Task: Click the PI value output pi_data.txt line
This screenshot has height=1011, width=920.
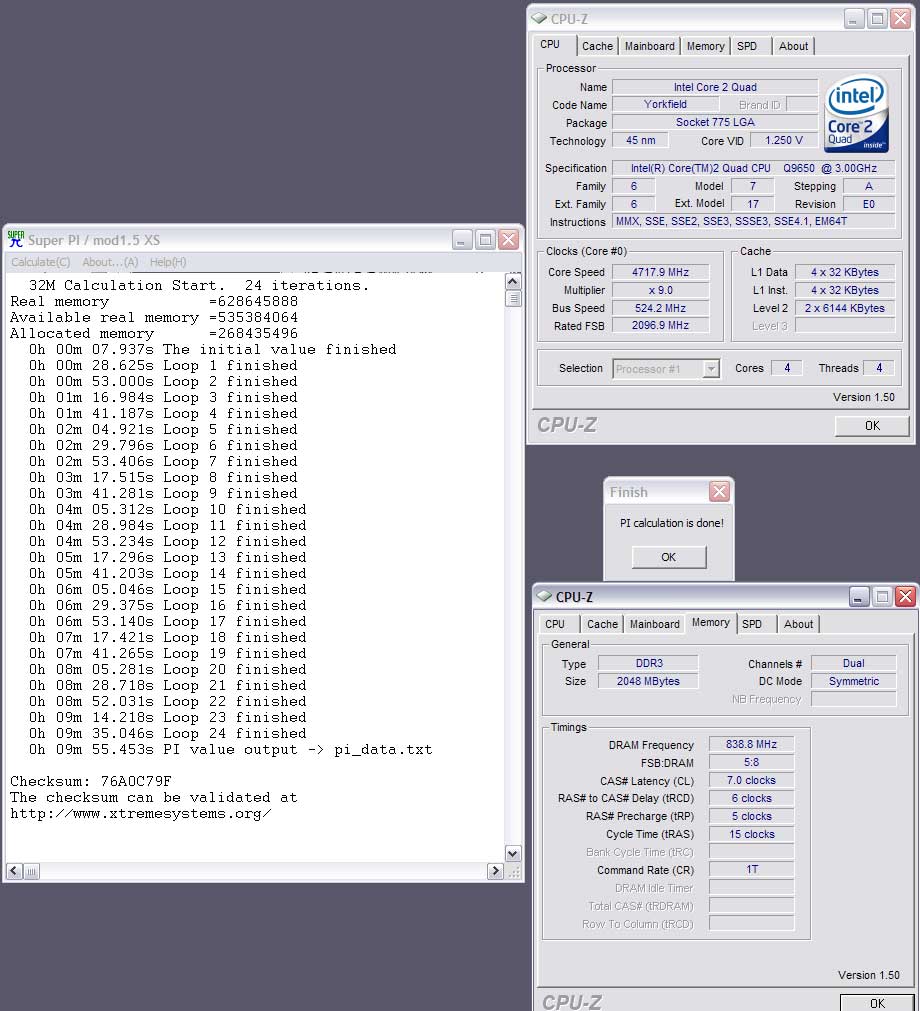Action: 230,750
